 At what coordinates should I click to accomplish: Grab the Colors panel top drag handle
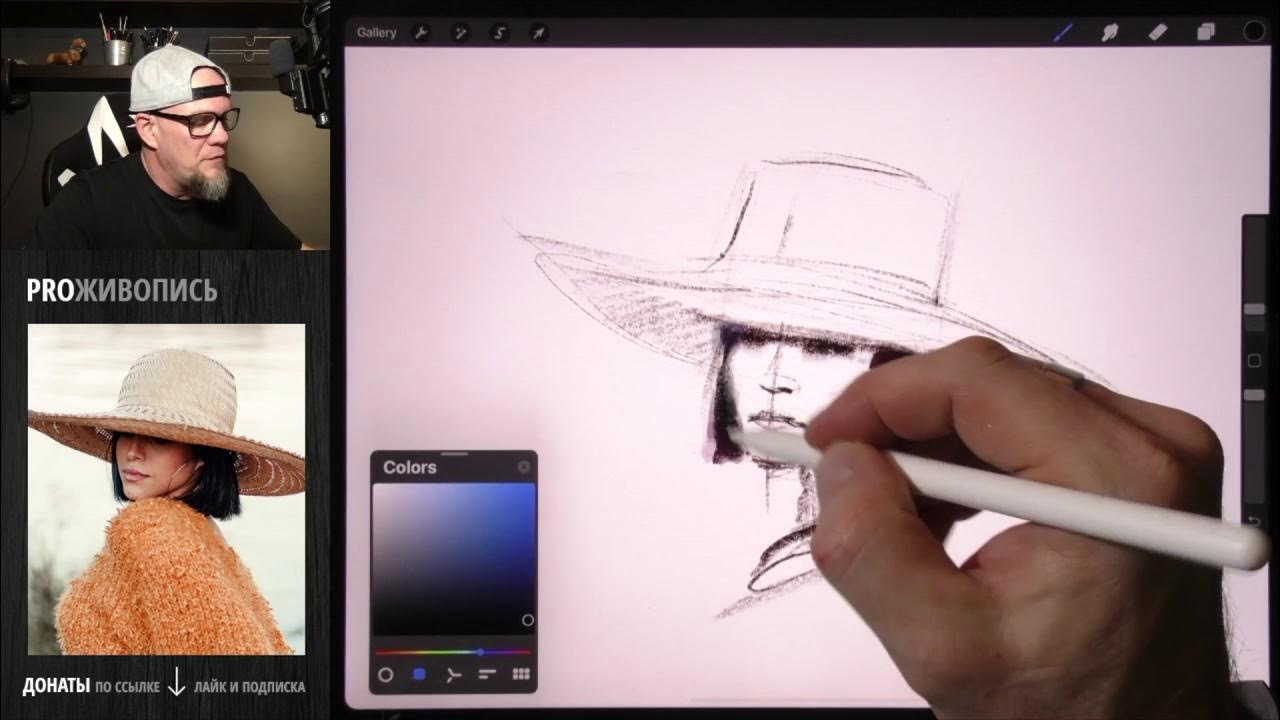click(454, 454)
